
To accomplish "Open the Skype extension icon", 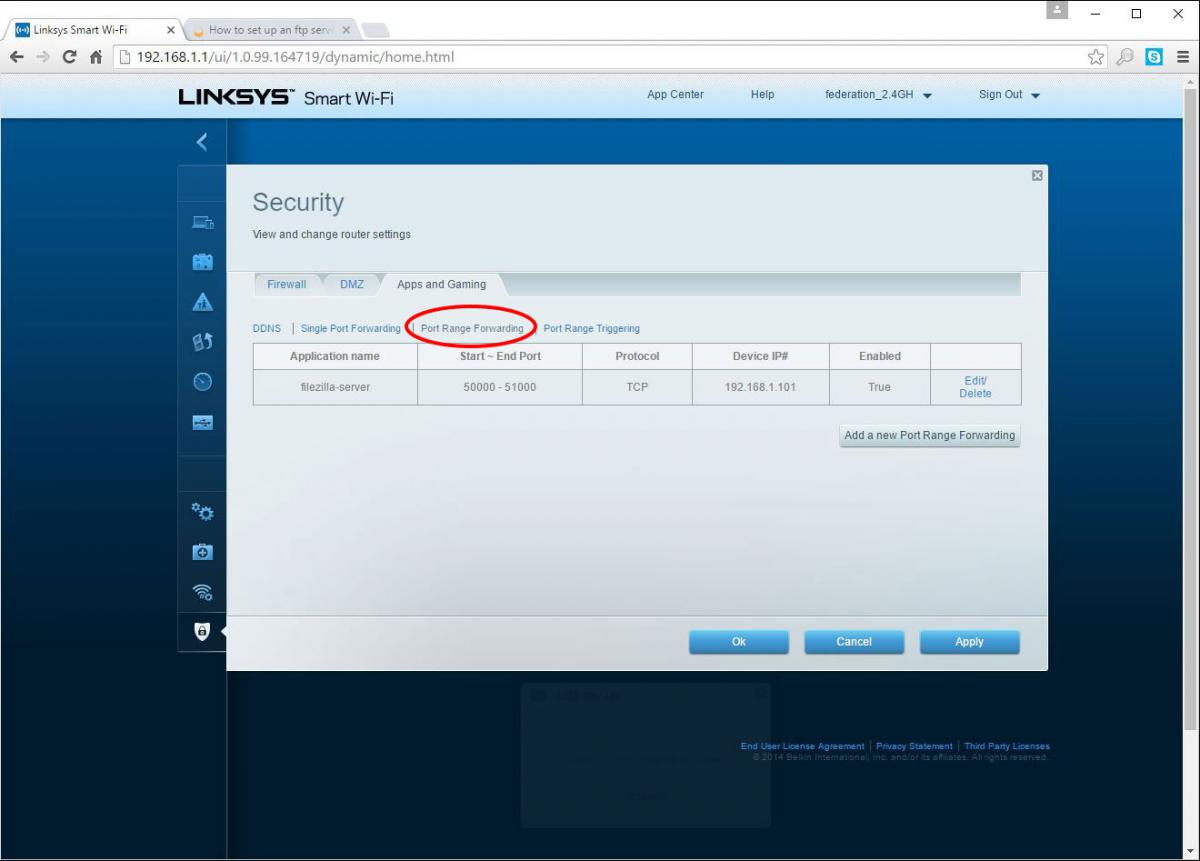I will pos(1155,57).
